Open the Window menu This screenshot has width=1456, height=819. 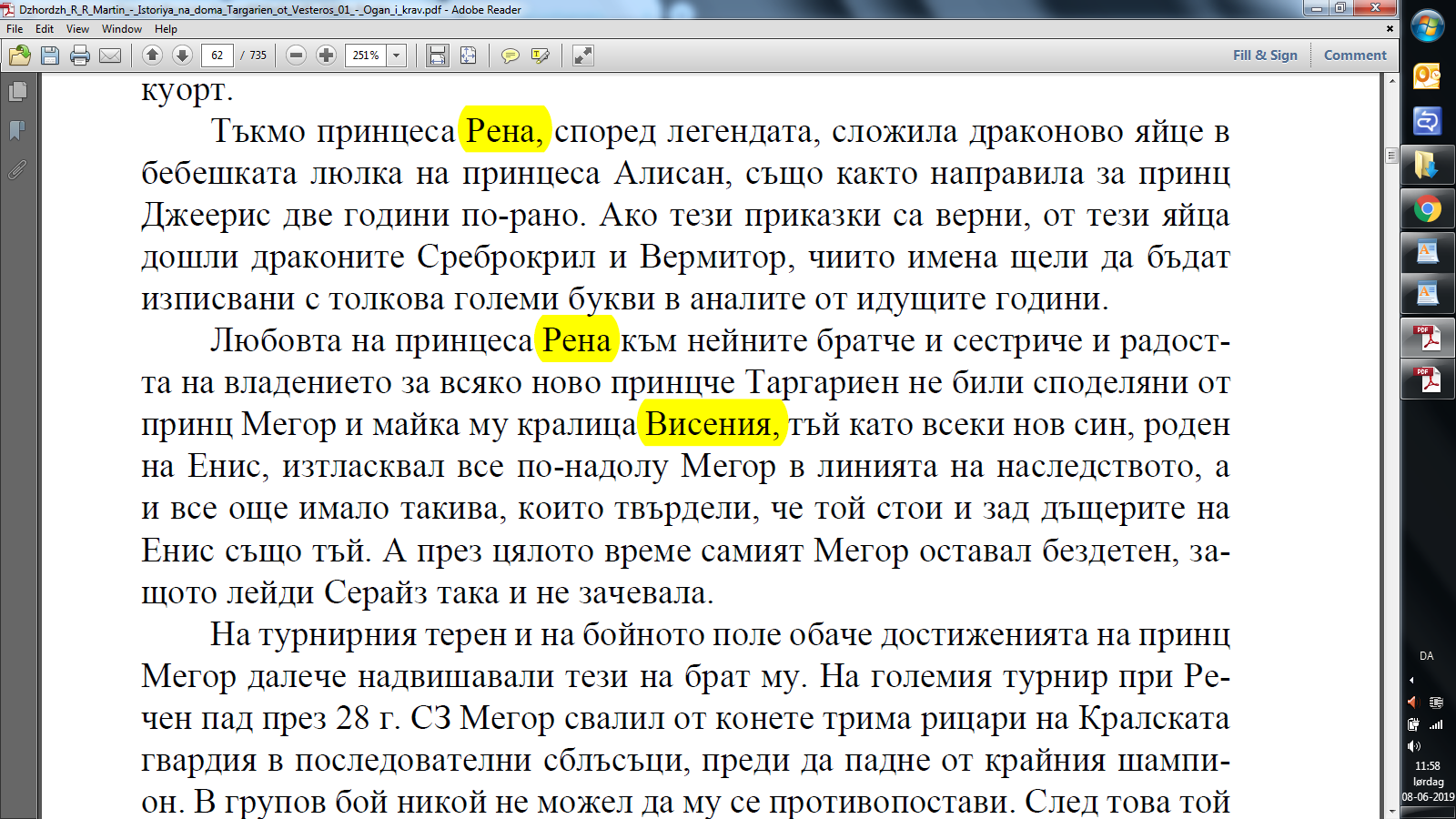point(122,29)
